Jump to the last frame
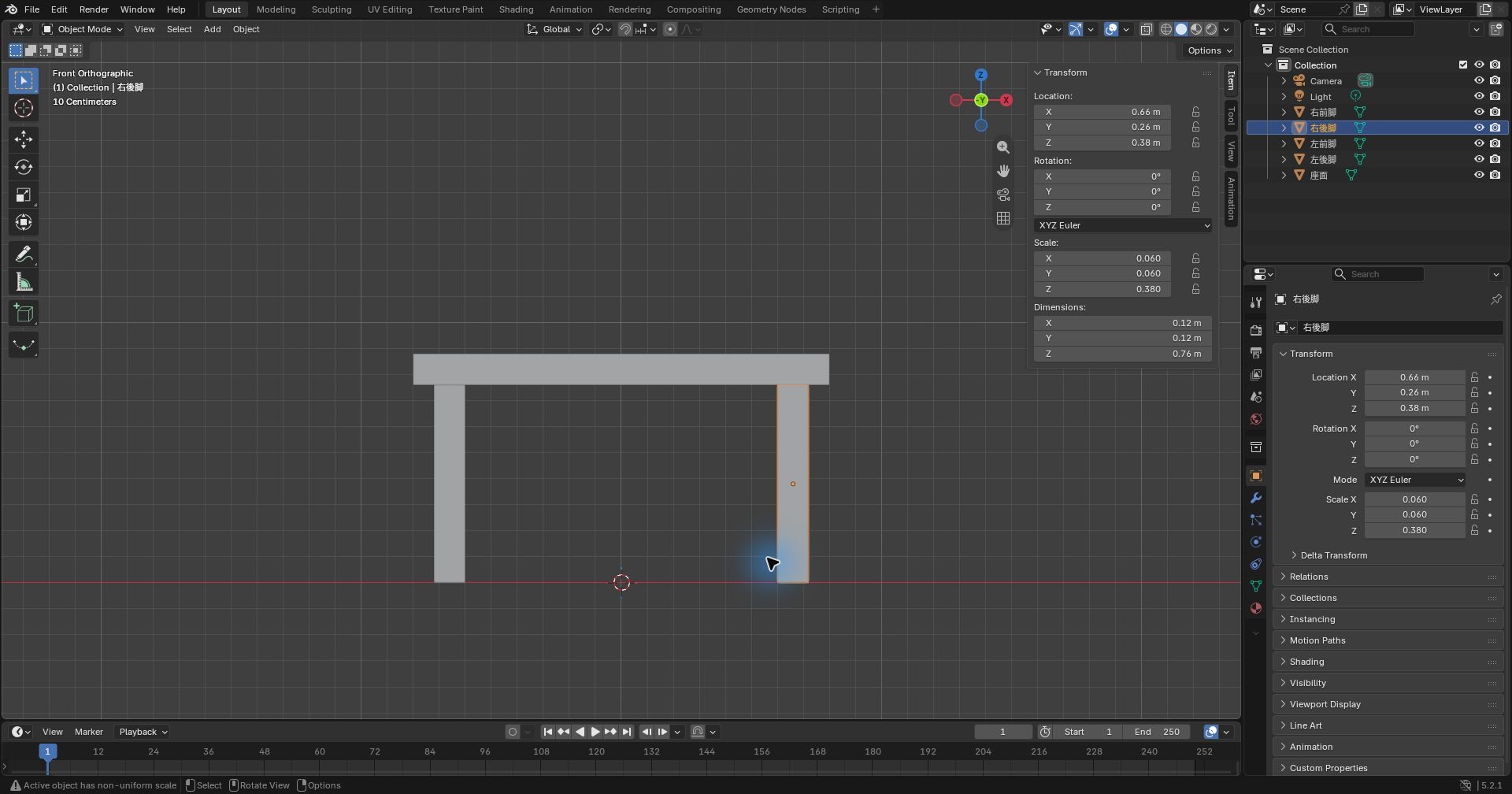The image size is (1512, 794). [x=627, y=732]
